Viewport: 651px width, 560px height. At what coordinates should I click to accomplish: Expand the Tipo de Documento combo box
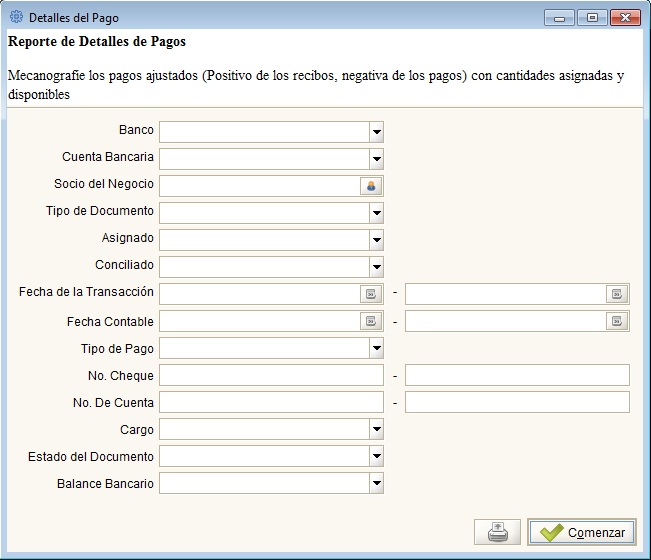tap(376, 212)
